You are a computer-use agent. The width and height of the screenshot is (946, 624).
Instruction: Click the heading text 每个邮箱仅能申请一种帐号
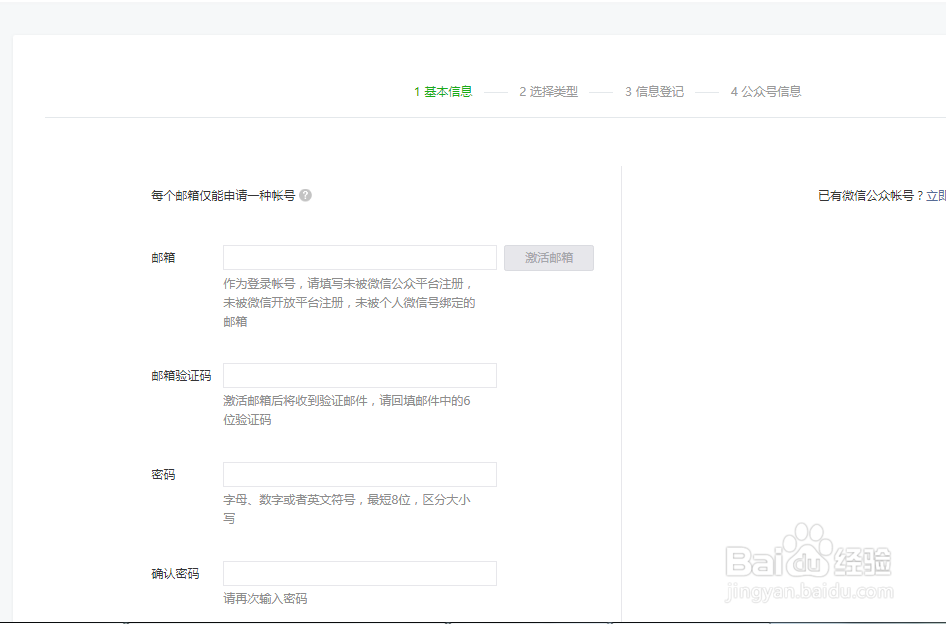[x=223, y=196]
